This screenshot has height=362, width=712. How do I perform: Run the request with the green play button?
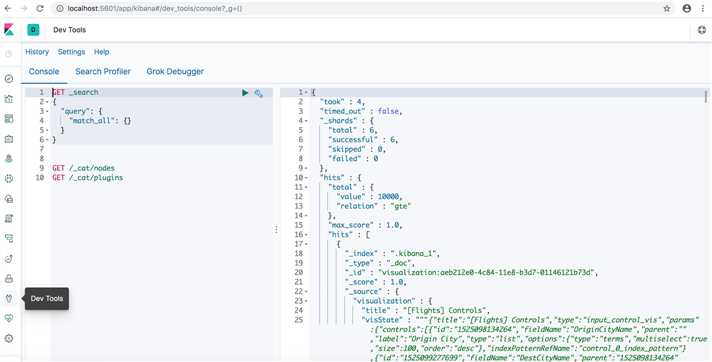(245, 93)
